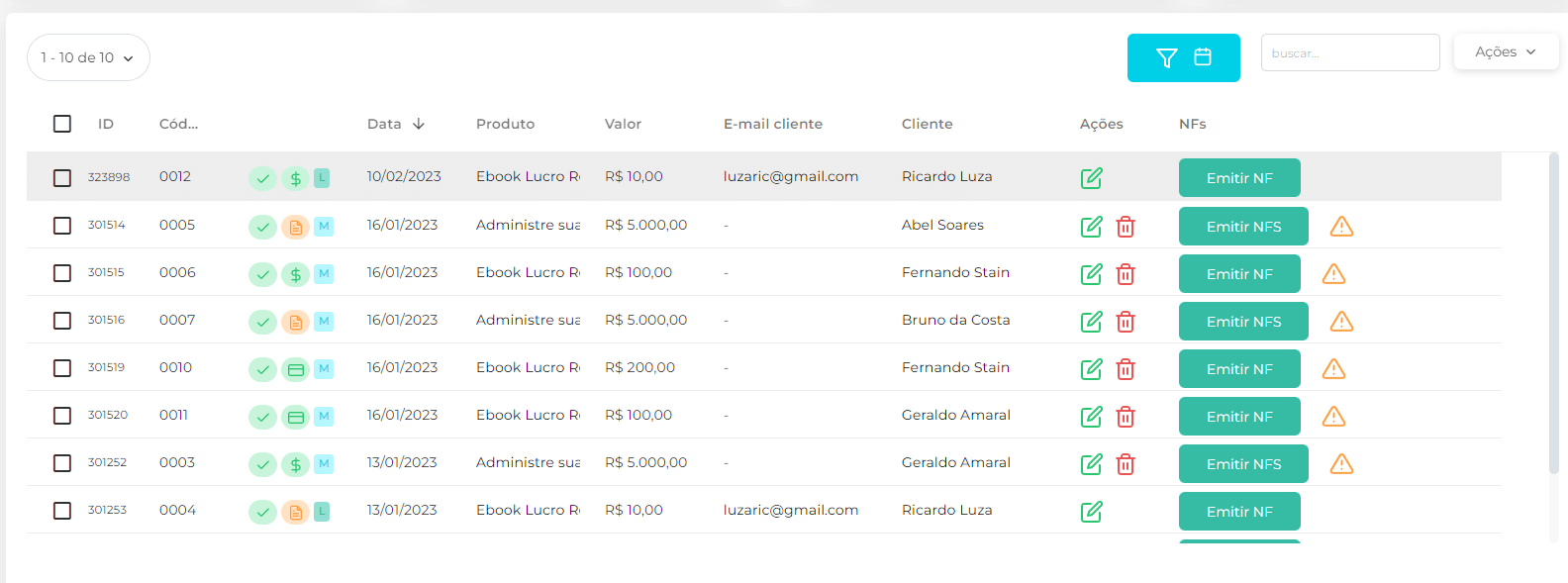This screenshot has height=583, width=1568.
Task: Emitir NF for sale 323898
Action: pos(1239,178)
